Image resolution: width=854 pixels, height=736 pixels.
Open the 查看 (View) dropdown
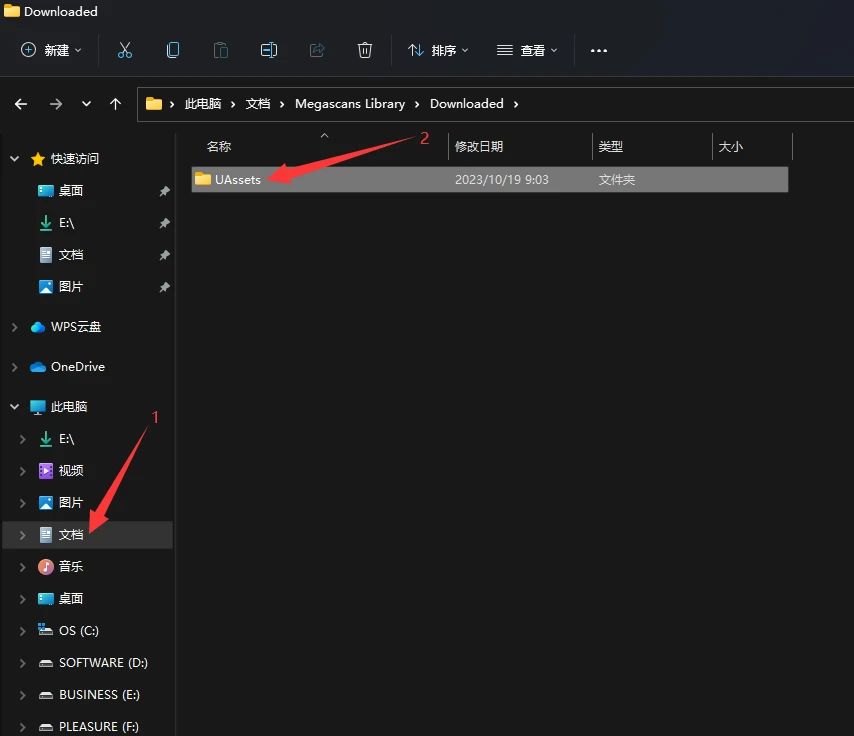coord(527,50)
